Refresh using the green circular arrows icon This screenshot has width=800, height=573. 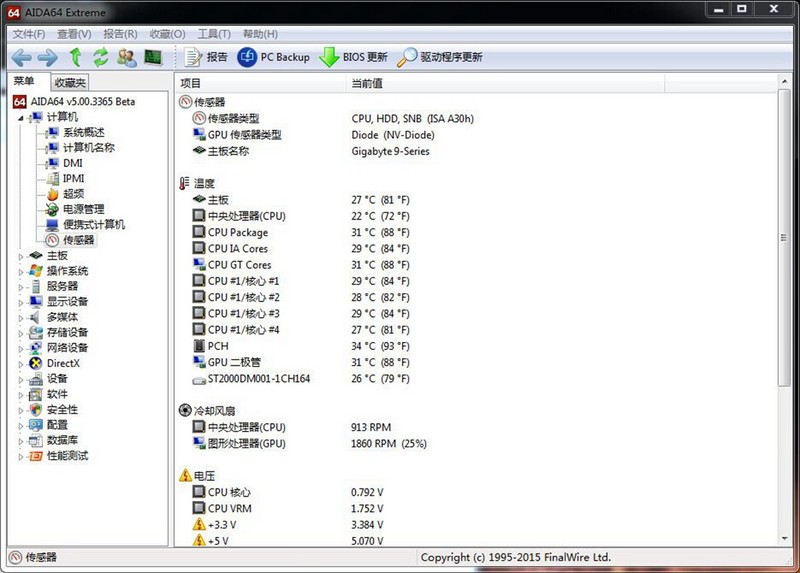coord(101,57)
